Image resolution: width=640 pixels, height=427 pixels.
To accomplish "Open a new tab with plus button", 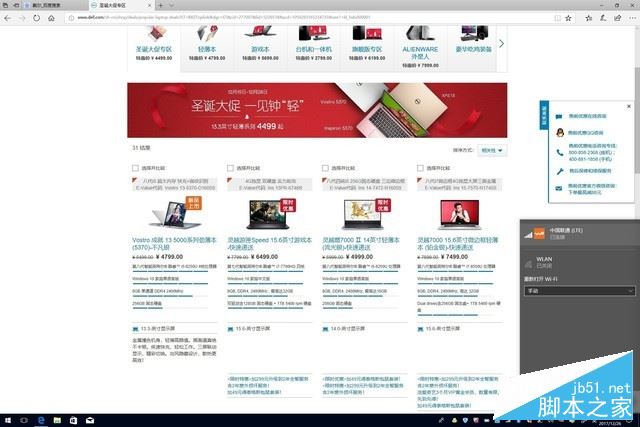I will tap(161, 5).
